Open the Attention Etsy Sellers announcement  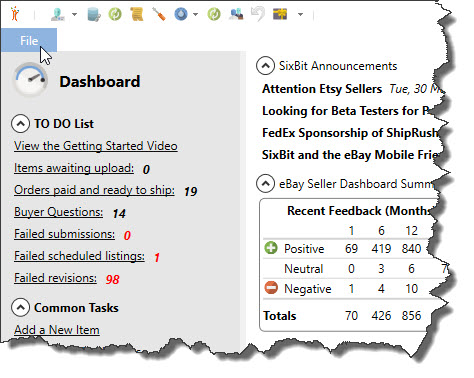click(x=322, y=89)
